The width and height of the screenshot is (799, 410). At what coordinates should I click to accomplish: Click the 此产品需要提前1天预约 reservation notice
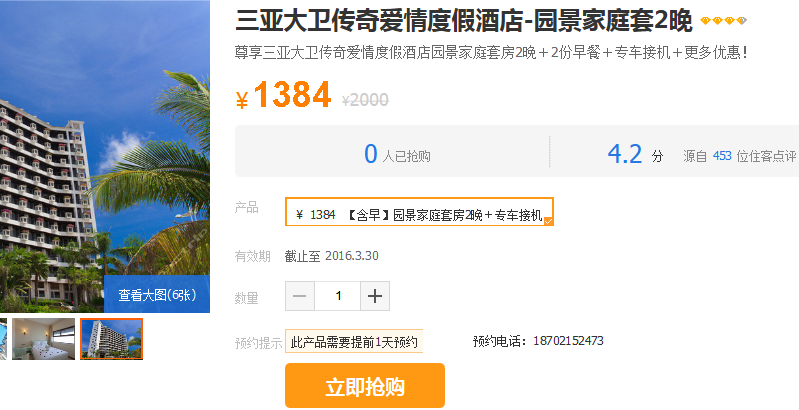354,341
